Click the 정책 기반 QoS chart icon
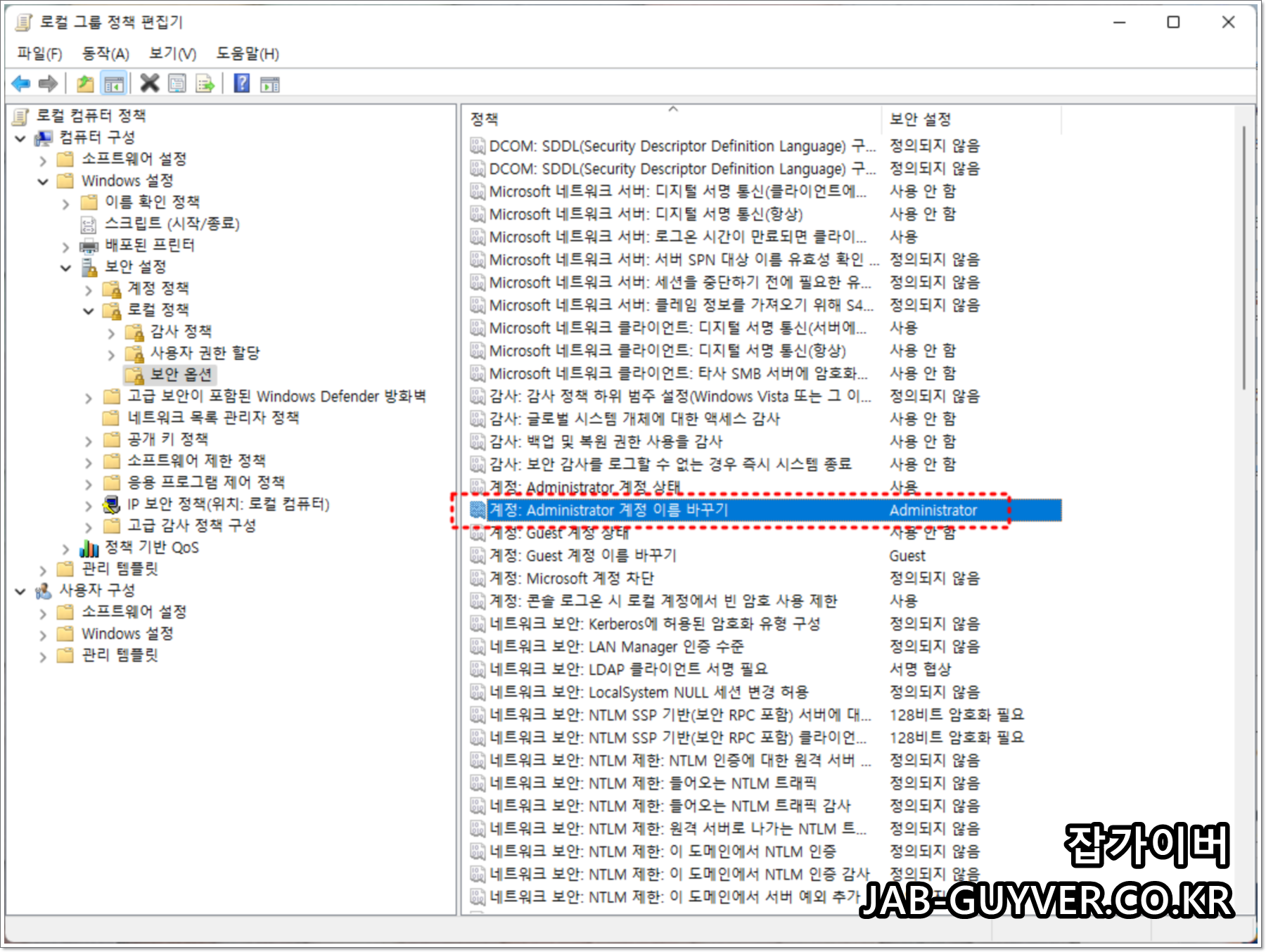 click(x=89, y=548)
